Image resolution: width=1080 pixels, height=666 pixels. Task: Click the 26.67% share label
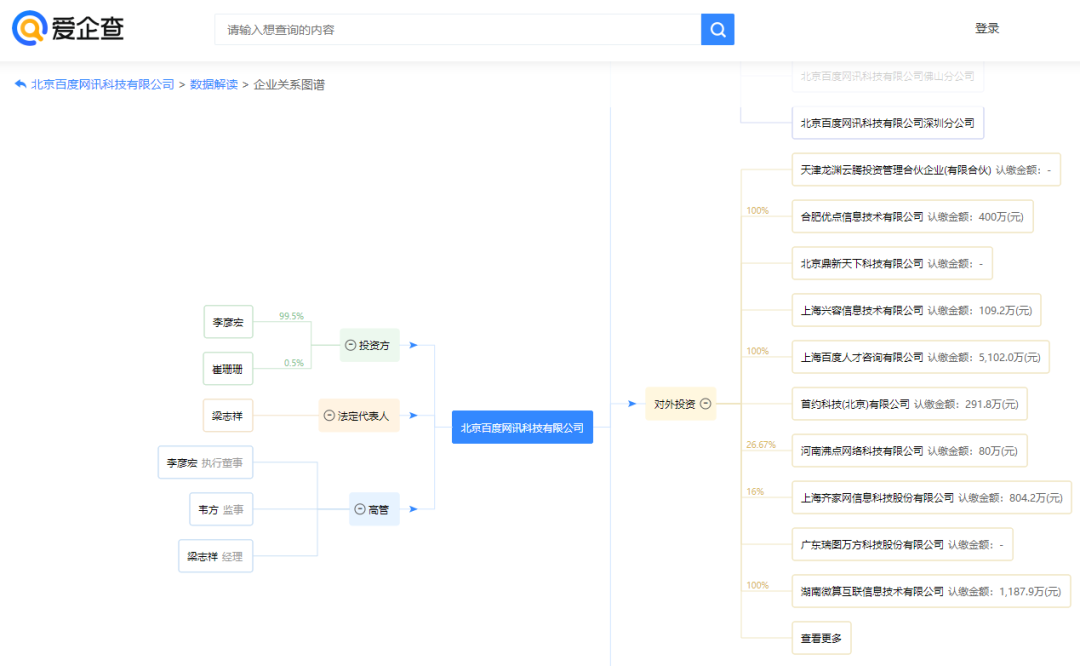pos(760,444)
